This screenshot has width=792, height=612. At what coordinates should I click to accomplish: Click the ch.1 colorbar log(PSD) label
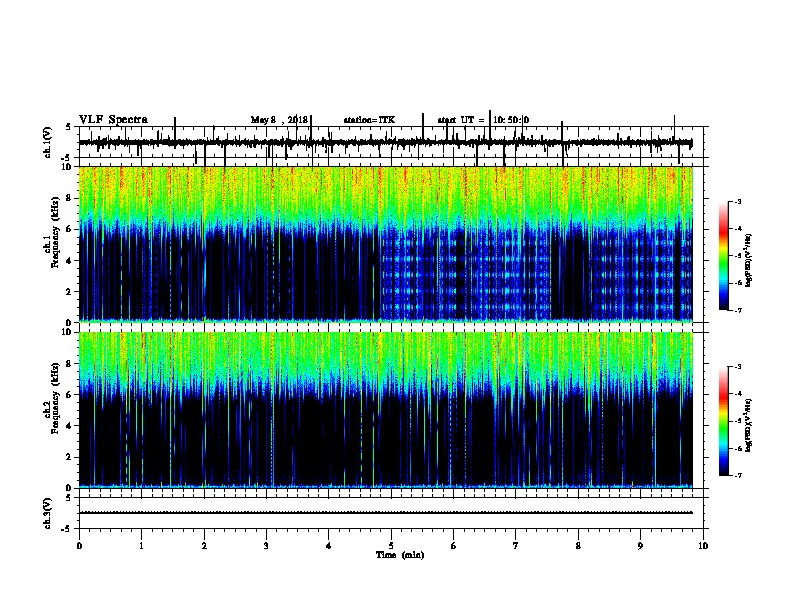(749, 260)
